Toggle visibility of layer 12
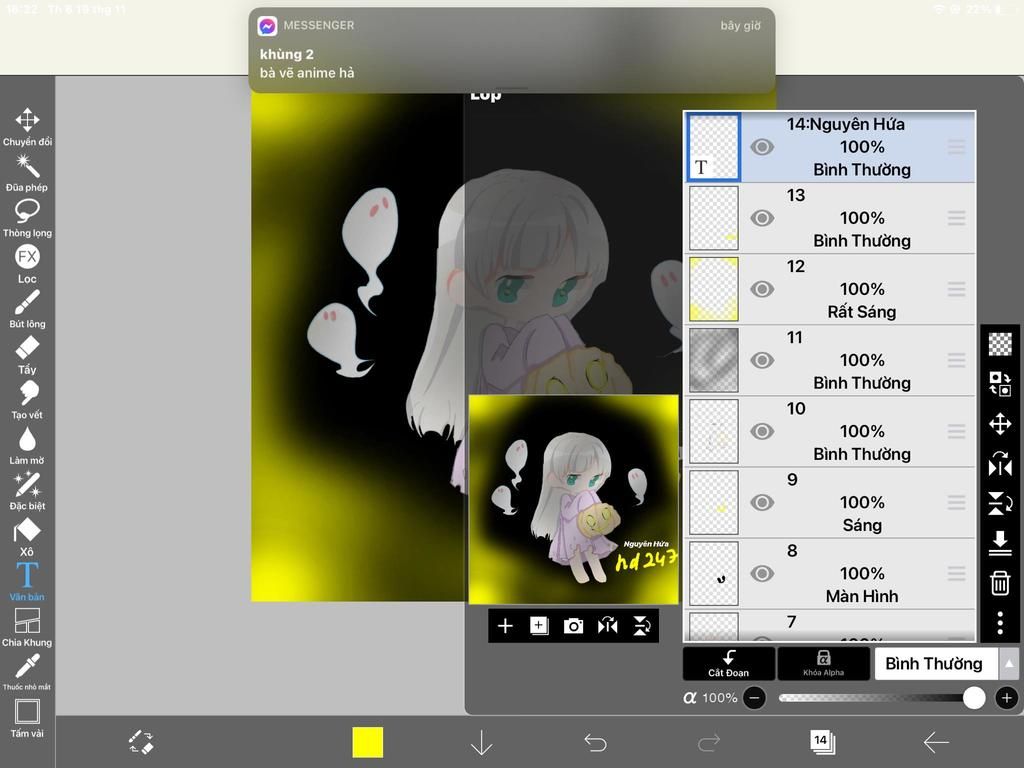The width and height of the screenshot is (1024, 768). click(761, 289)
